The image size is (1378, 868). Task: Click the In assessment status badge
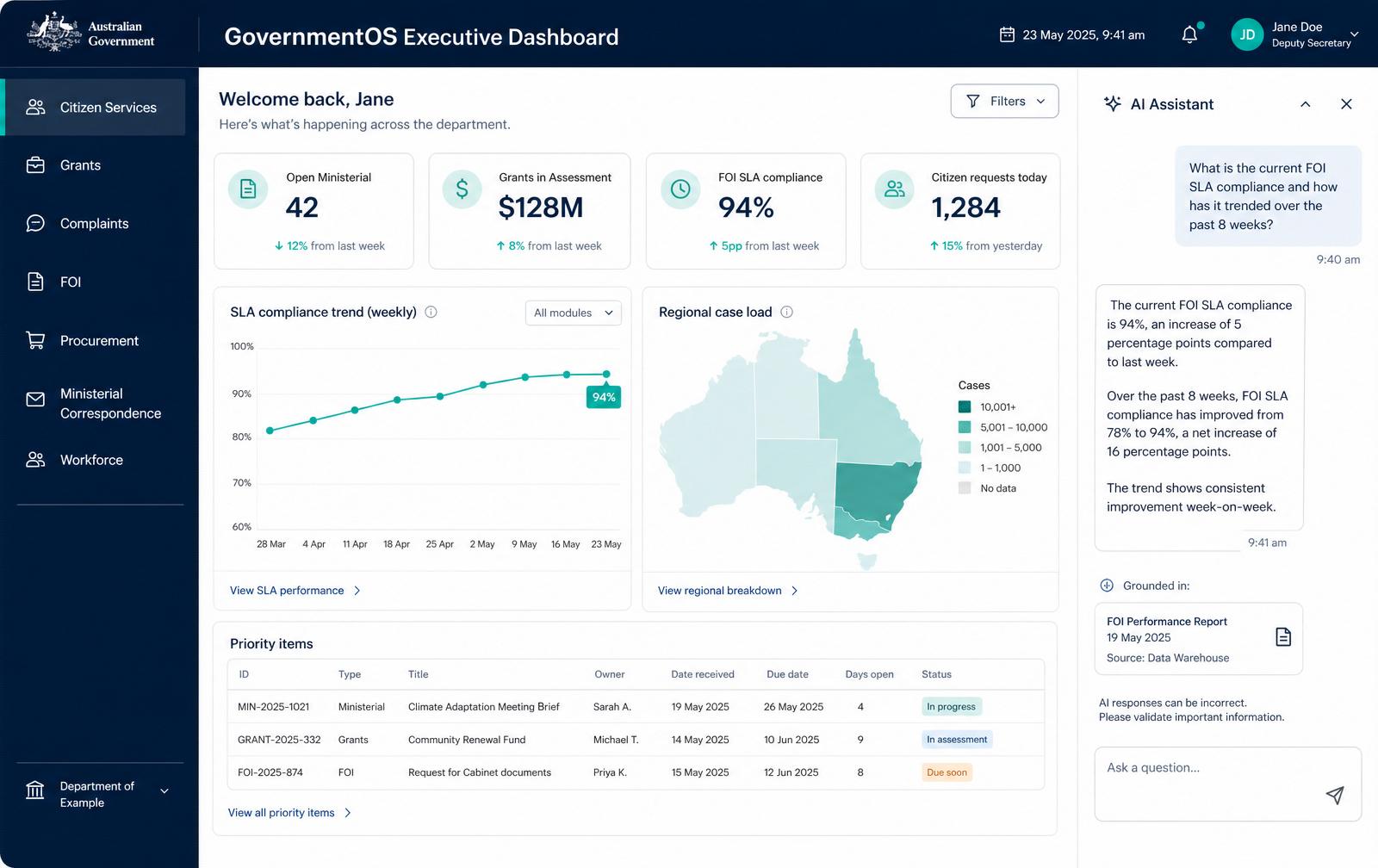(x=956, y=739)
